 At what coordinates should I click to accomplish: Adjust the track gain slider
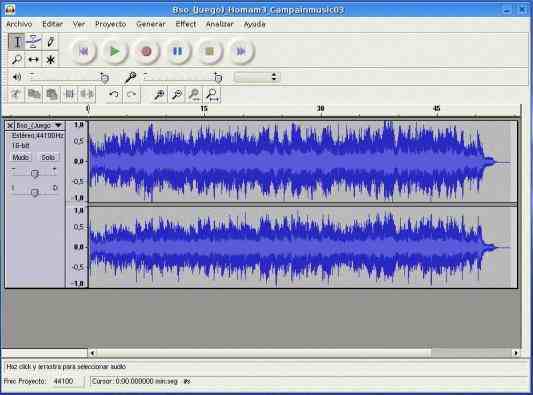coord(34,173)
